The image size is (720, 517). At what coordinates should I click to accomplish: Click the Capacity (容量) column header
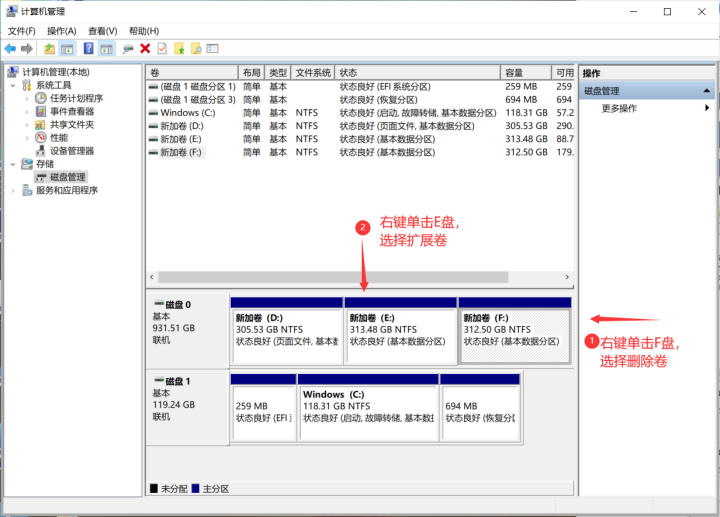526,73
